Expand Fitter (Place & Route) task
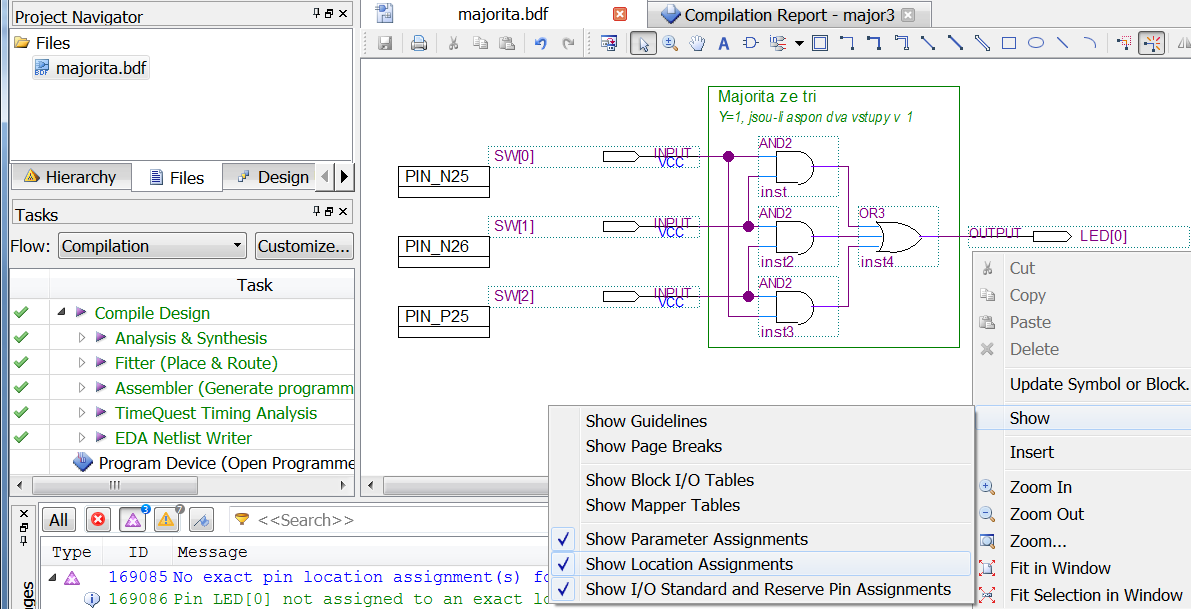 point(82,363)
